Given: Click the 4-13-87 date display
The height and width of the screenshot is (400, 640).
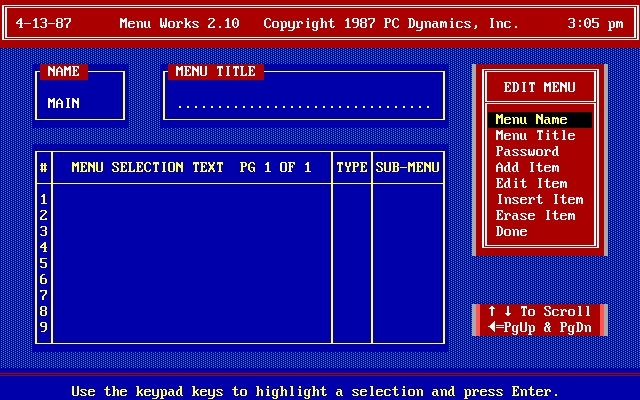Looking at the screenshot, I should pos(44,22).
